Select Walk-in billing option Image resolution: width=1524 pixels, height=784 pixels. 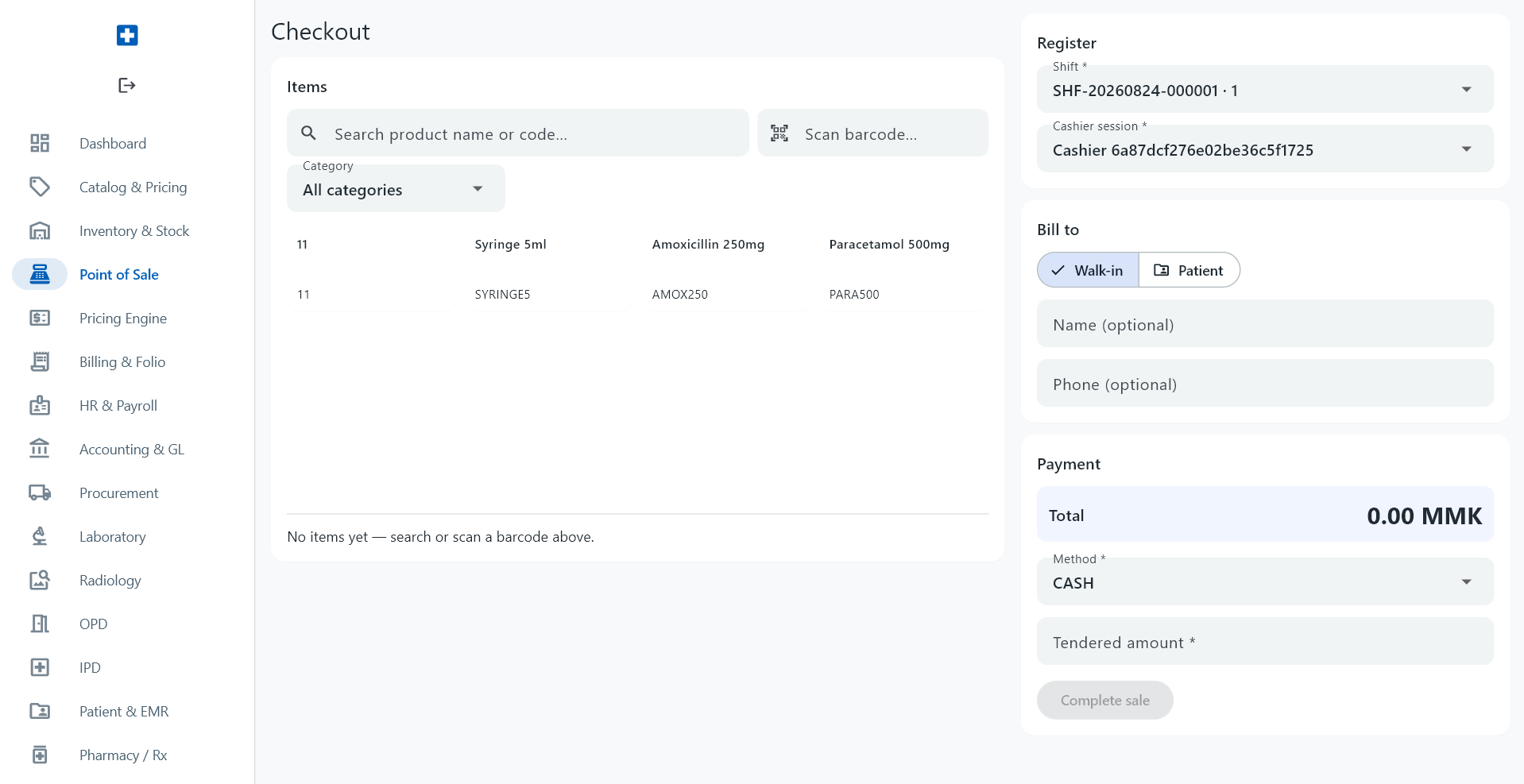coord(1088,270)
